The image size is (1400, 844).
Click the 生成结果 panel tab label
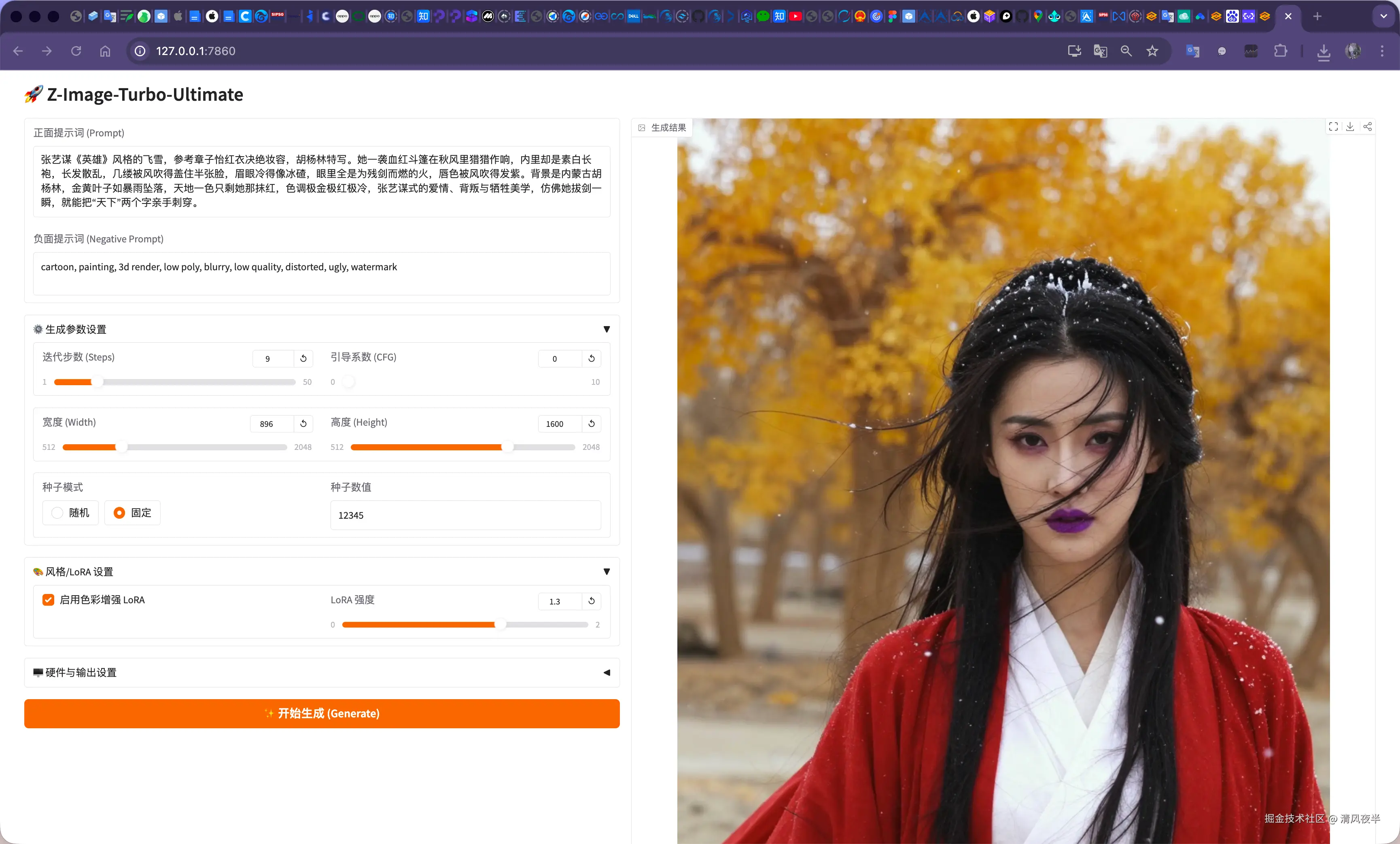pos(669,128)
